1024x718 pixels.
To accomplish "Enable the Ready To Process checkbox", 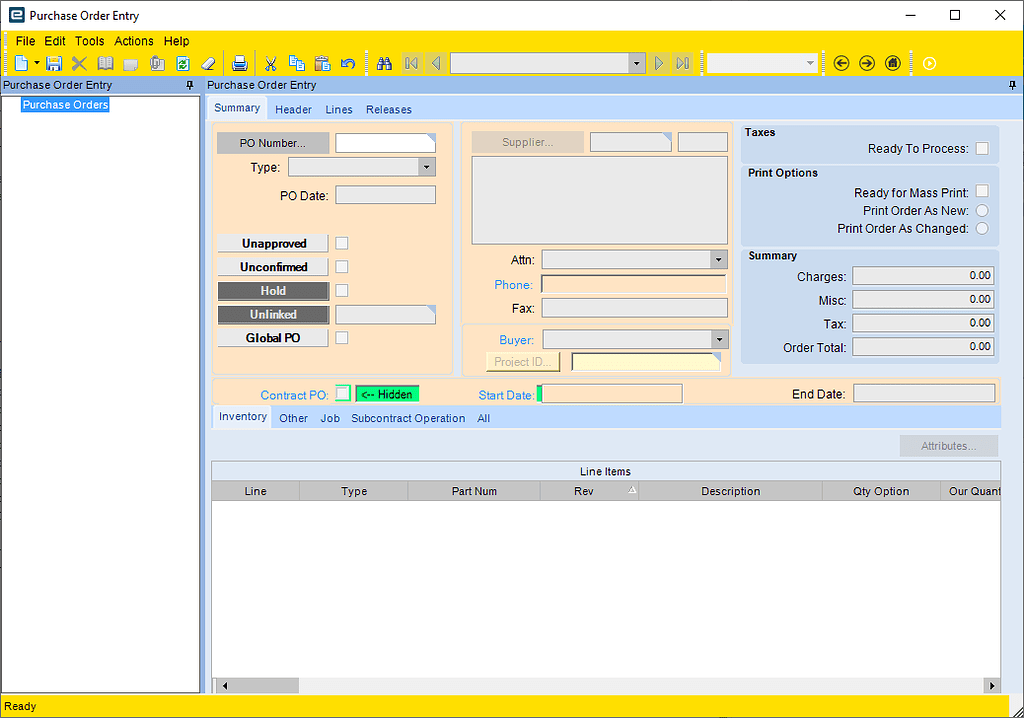I will click(x=982, y=147).
